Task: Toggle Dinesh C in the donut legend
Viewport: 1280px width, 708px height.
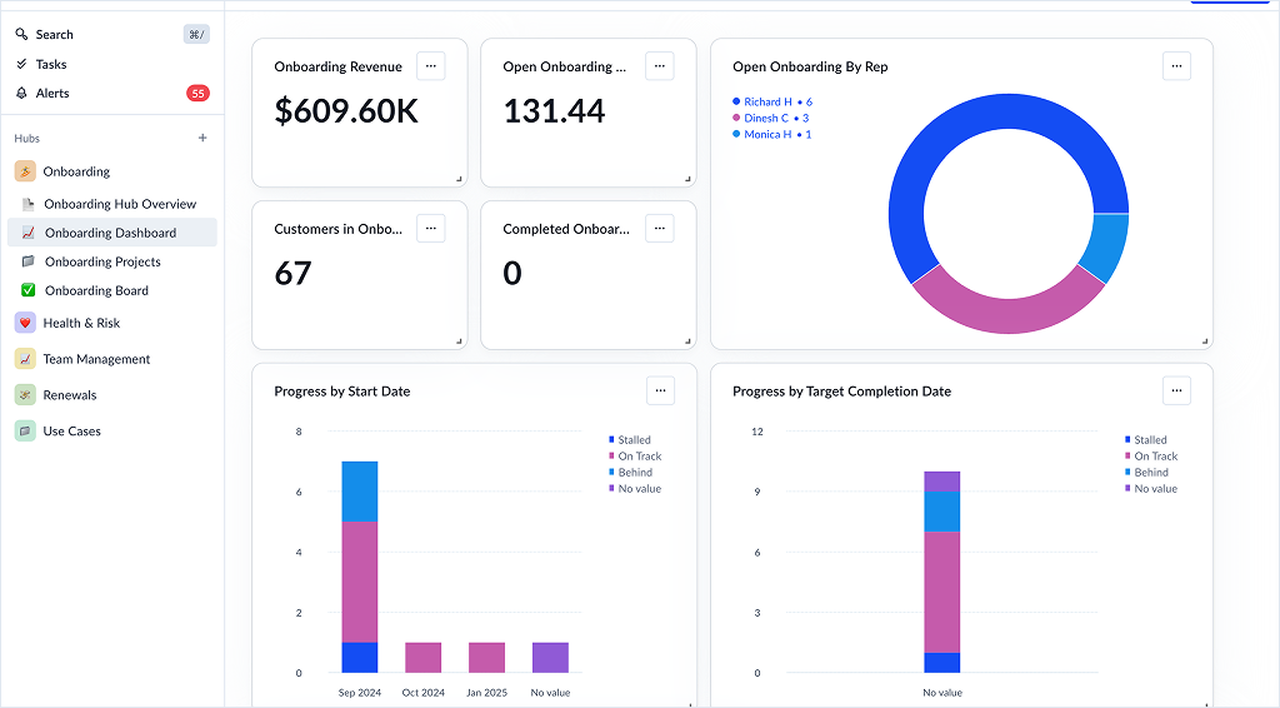Action: click(x=771, y=118)
